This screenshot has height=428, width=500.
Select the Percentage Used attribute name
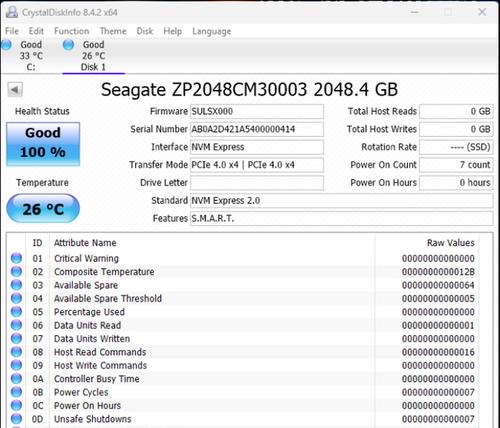[89, 312]
